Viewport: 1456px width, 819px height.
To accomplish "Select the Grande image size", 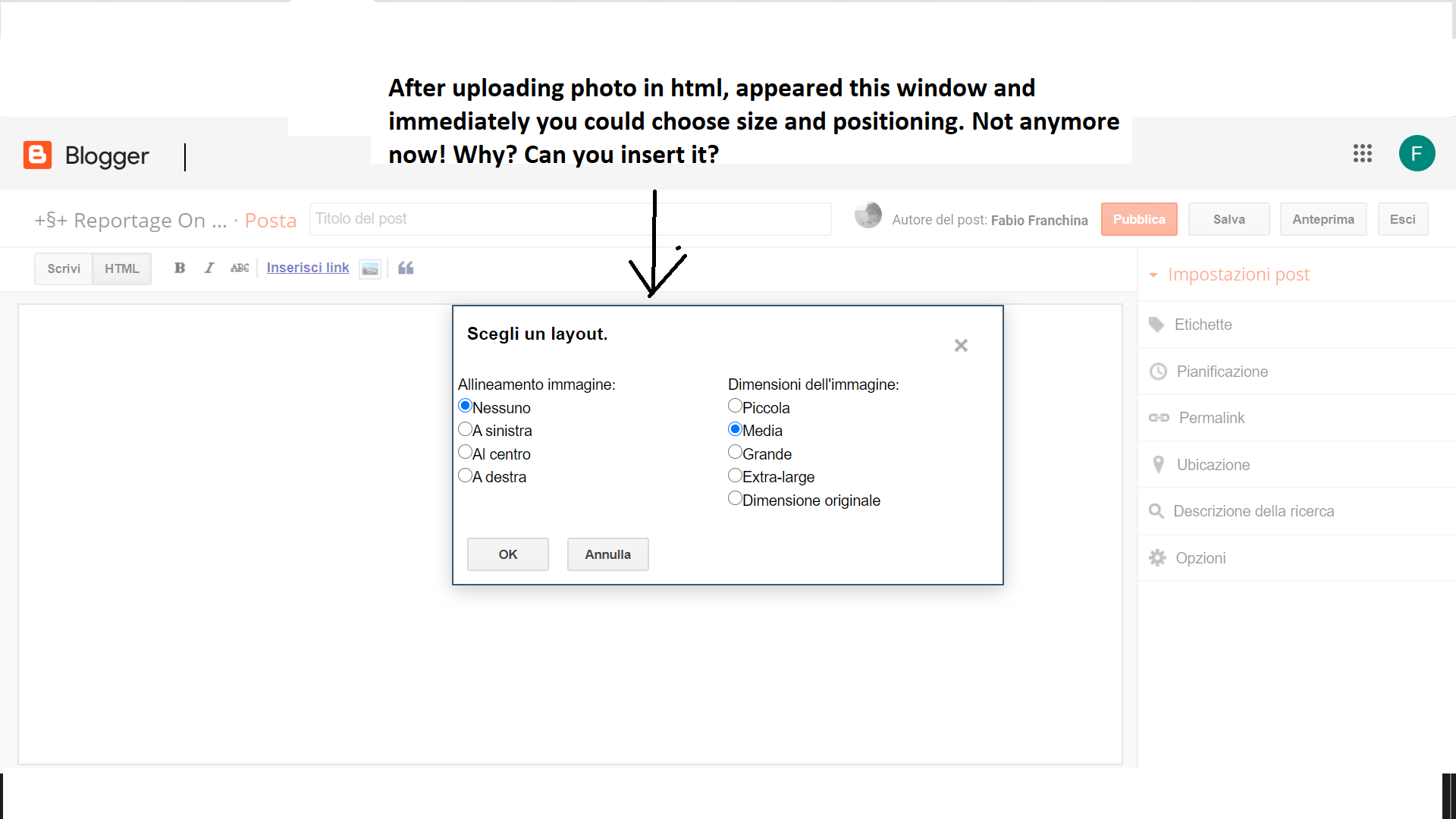I will pos(735,453).
